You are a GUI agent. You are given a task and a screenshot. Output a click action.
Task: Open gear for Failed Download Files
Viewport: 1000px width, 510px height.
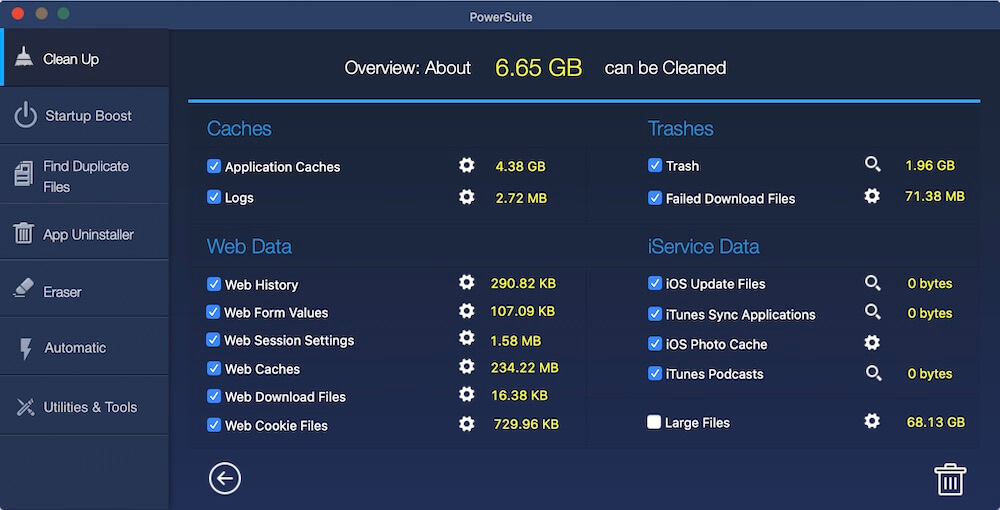pos(872,196)
